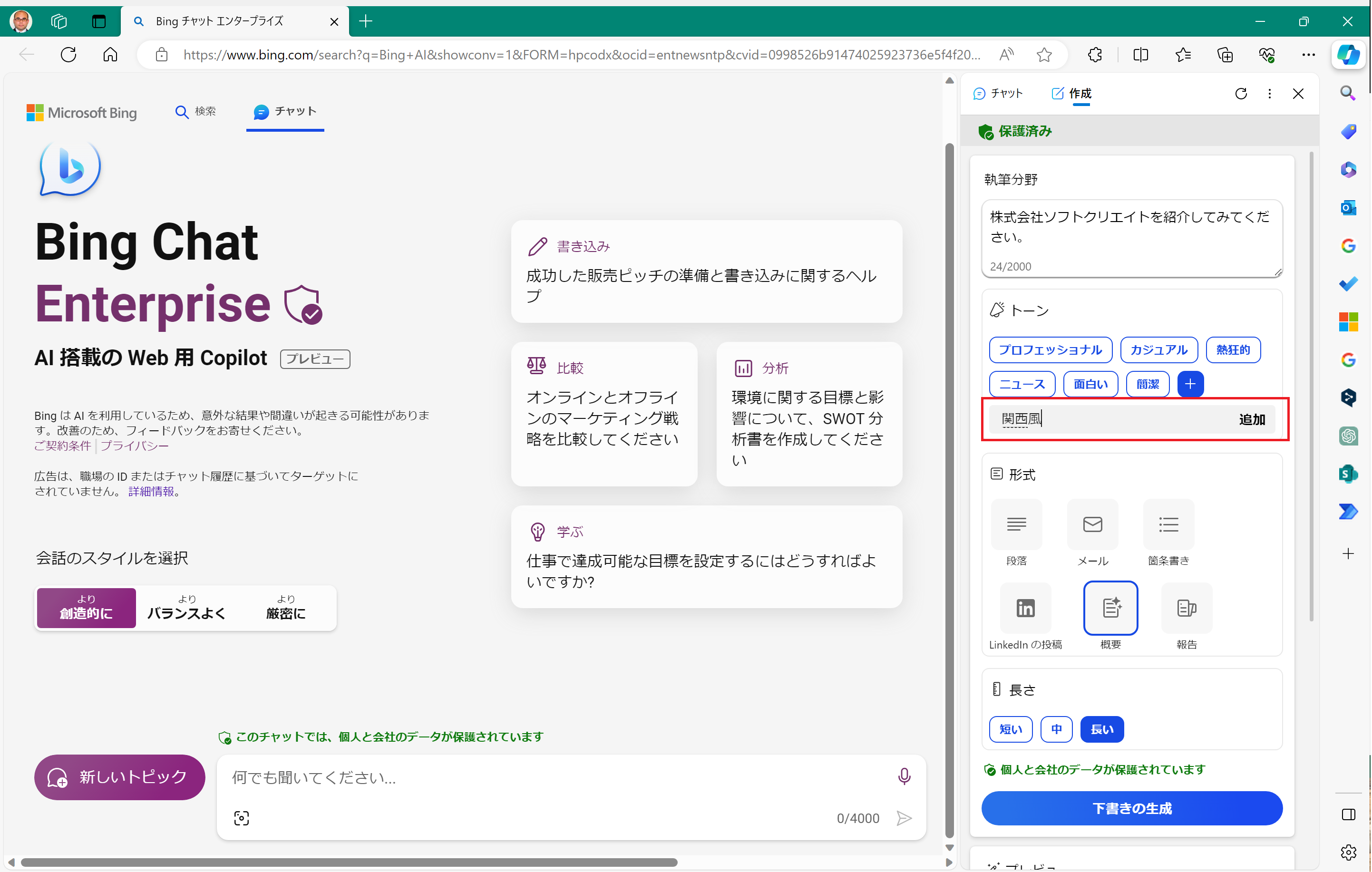The height and width of the screenshot is (872, 1372).
Task: Open the sidebar Search magnifier icon
Action: (1347, 93)
